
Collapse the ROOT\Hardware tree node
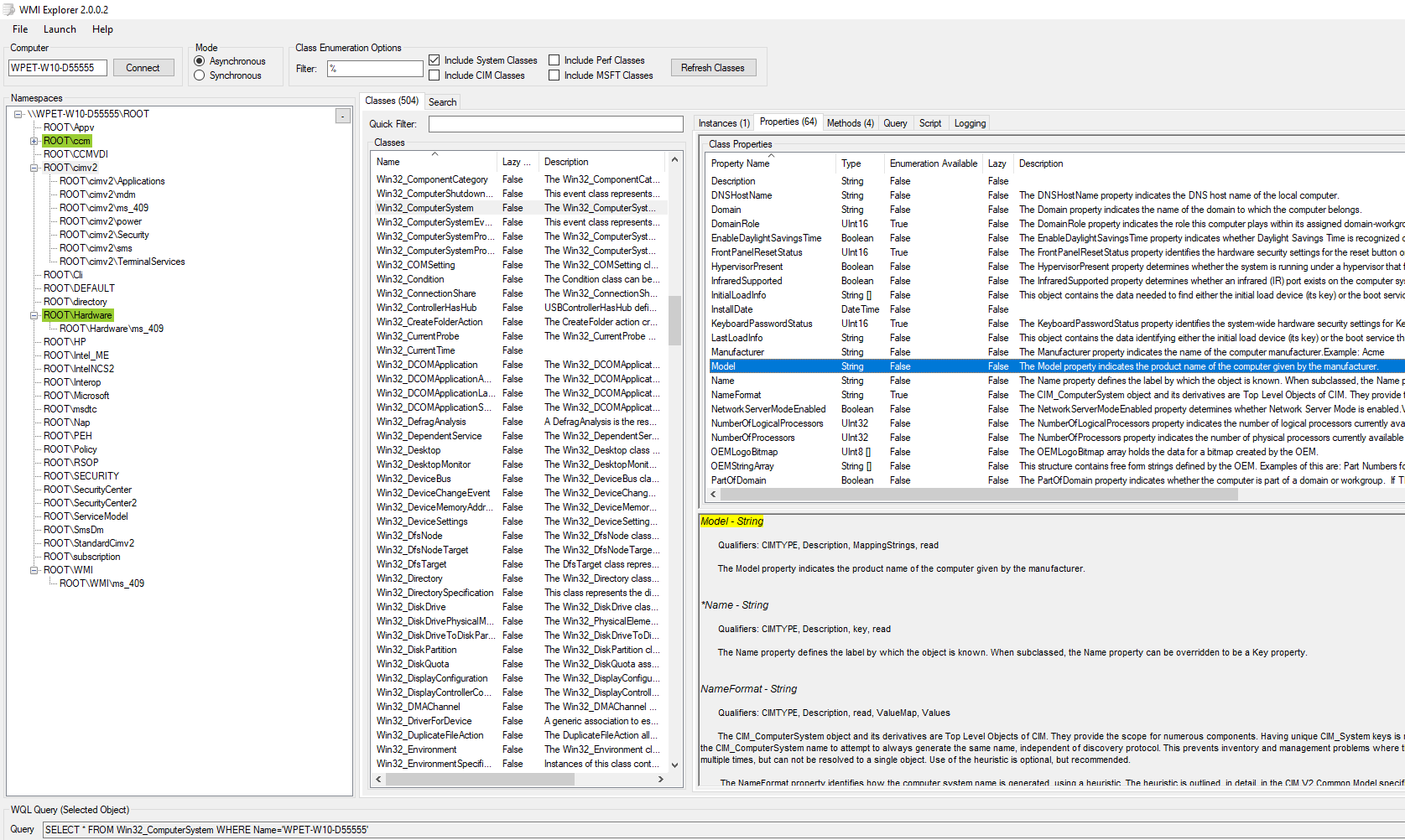tap(34, 315)
